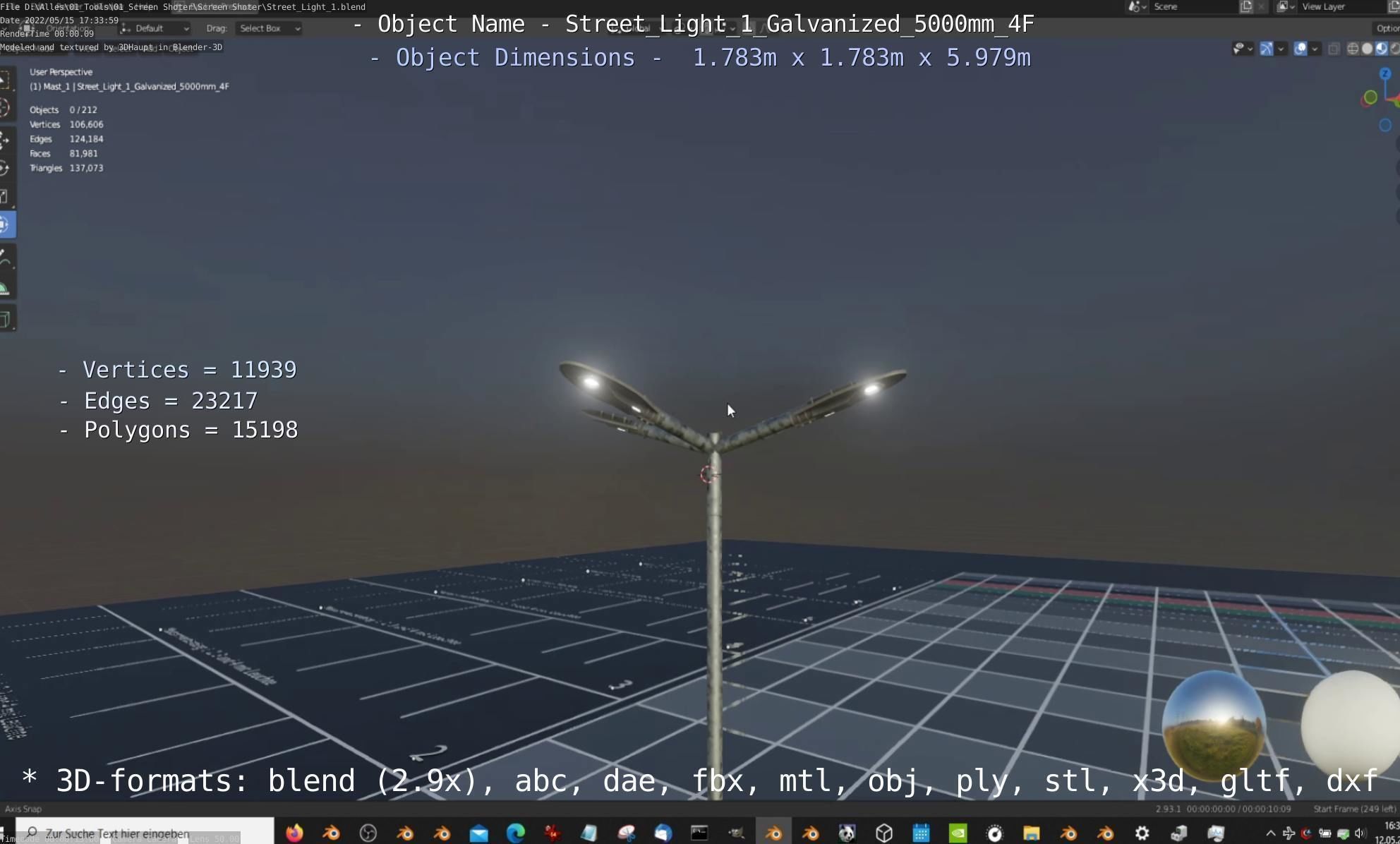This screenshot has height=844, width=1400.
Task: Open the View Layer browse dropdown
Action: click(x=1286, y=6)
